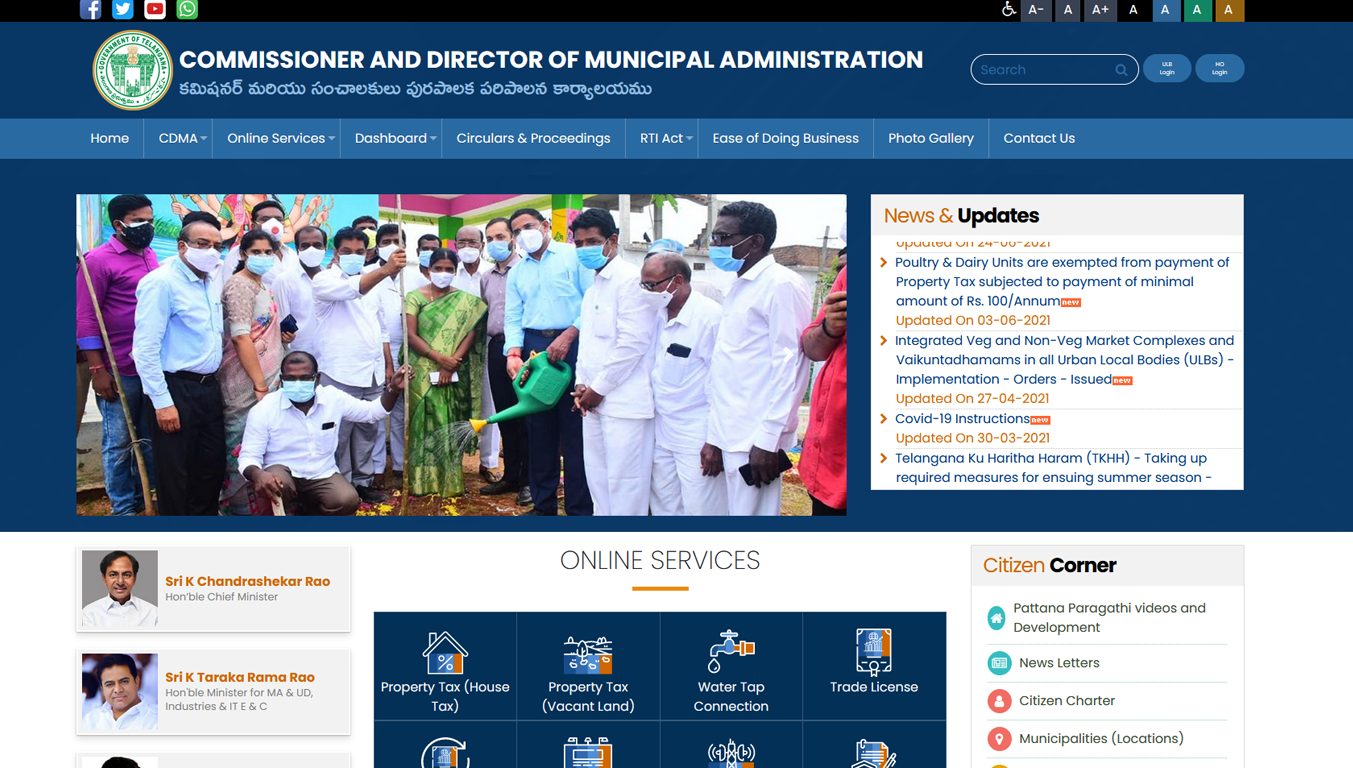Open Circulars & Proceedings menu item
Screen dimensions: 1353x768
click(533, 139)
